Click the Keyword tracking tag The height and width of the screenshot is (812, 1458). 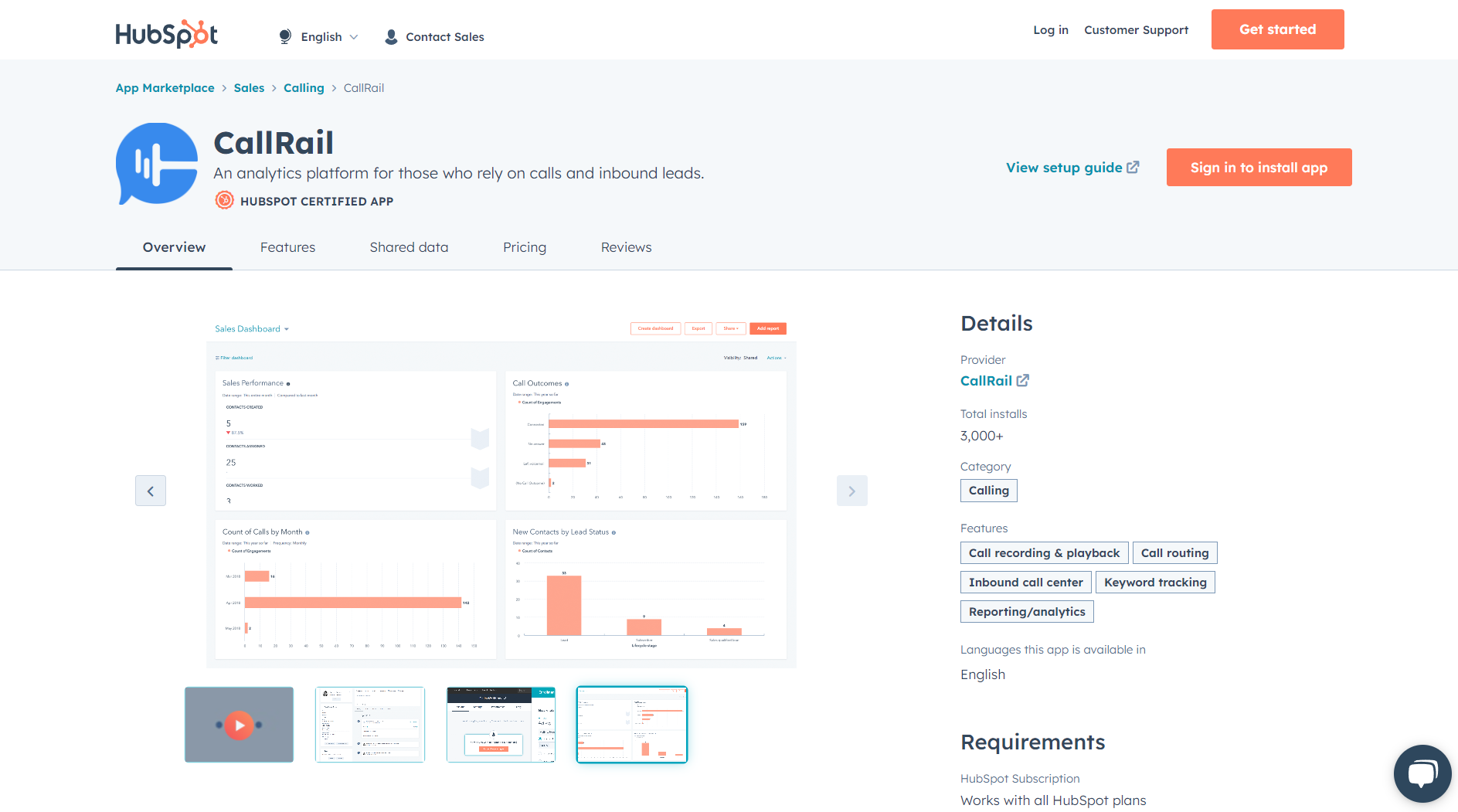coord(1155,583)
